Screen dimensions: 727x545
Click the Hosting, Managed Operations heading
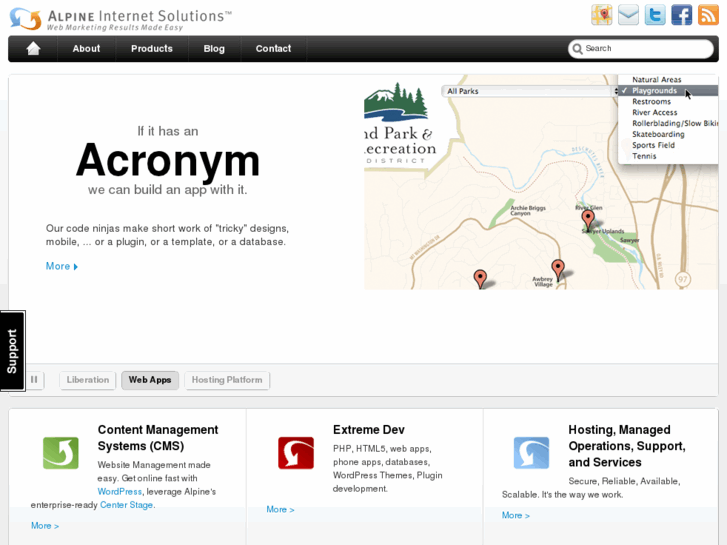point(627,446)
